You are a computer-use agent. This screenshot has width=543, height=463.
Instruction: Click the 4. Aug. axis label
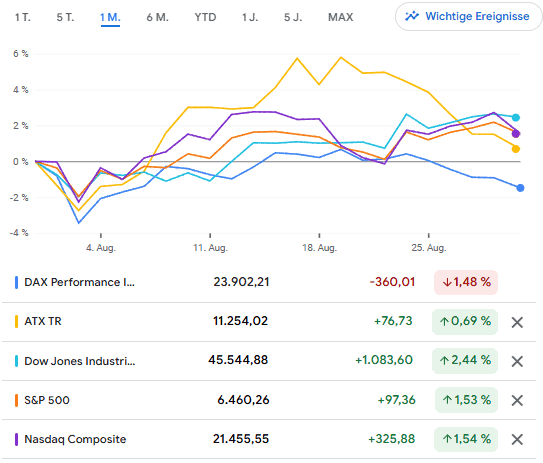(x=101, y=248)
